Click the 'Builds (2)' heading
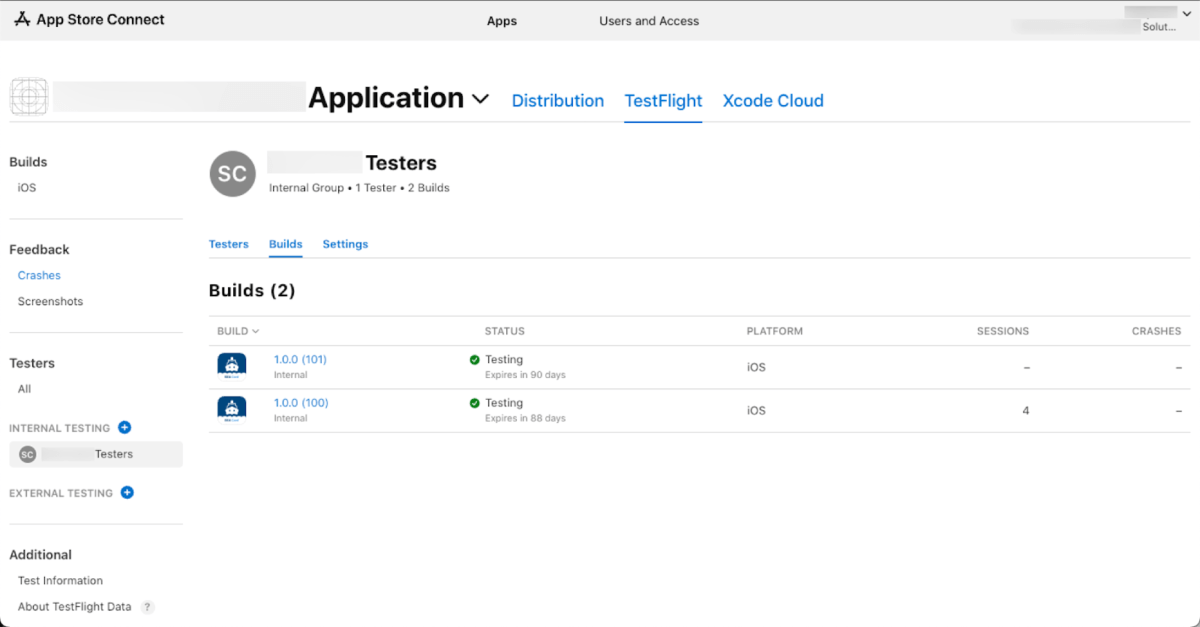Viewport: 1200px width, 627px height. [x=252, y=291]
